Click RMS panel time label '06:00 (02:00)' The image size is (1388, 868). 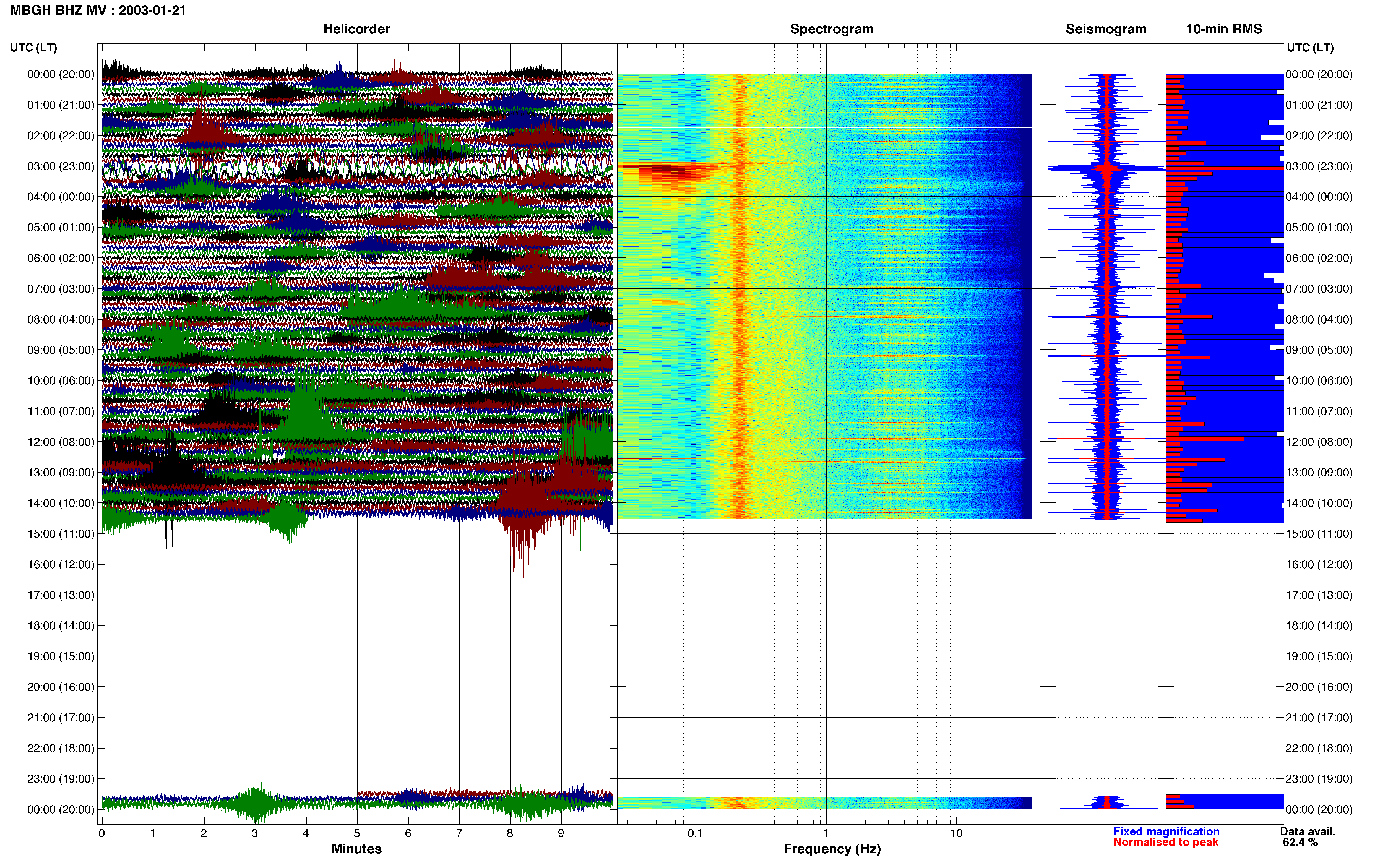point(1319,258)
